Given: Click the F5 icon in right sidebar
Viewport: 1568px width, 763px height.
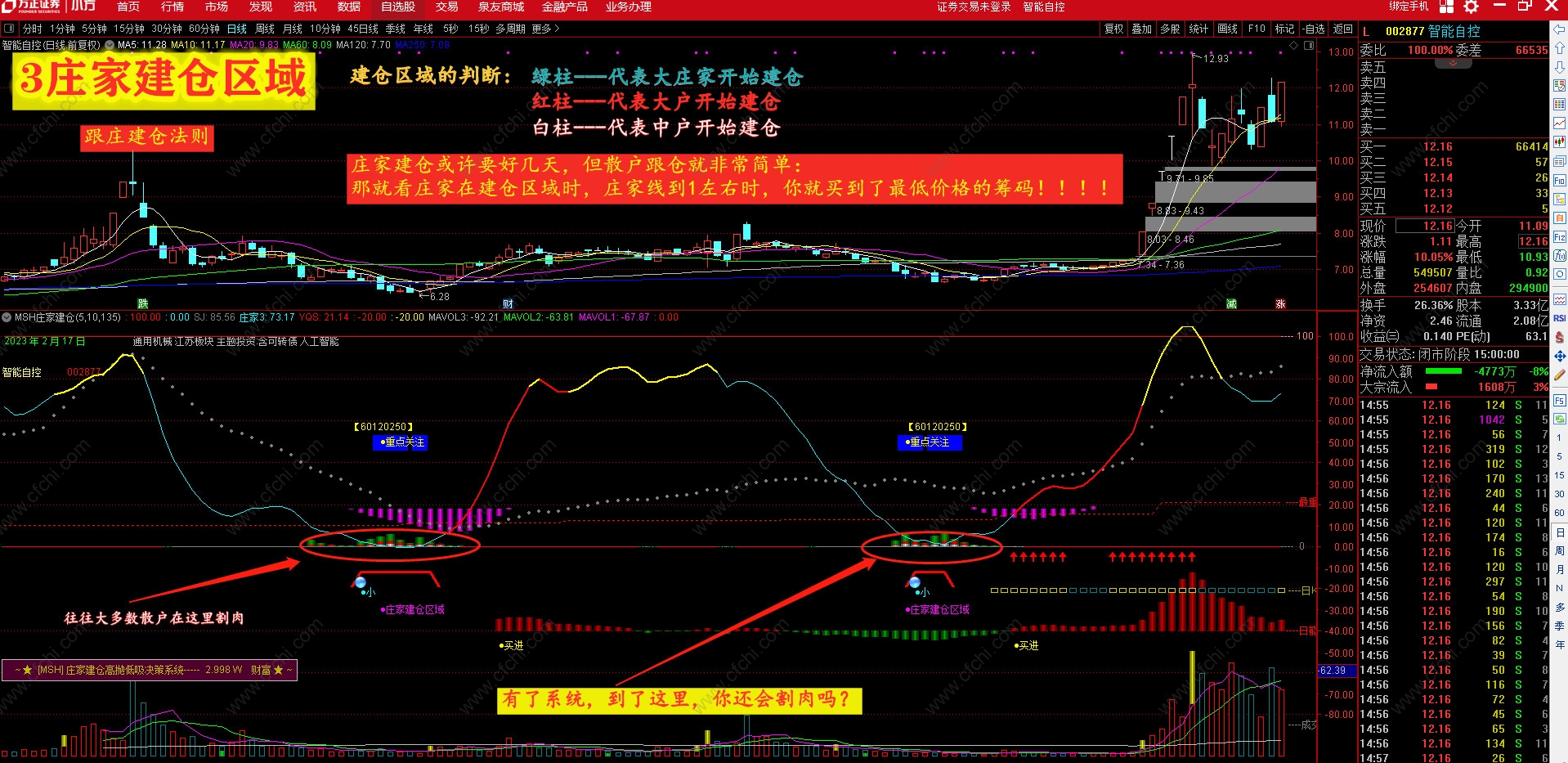Looking at the screenshot, I should tap(1560, 401).
